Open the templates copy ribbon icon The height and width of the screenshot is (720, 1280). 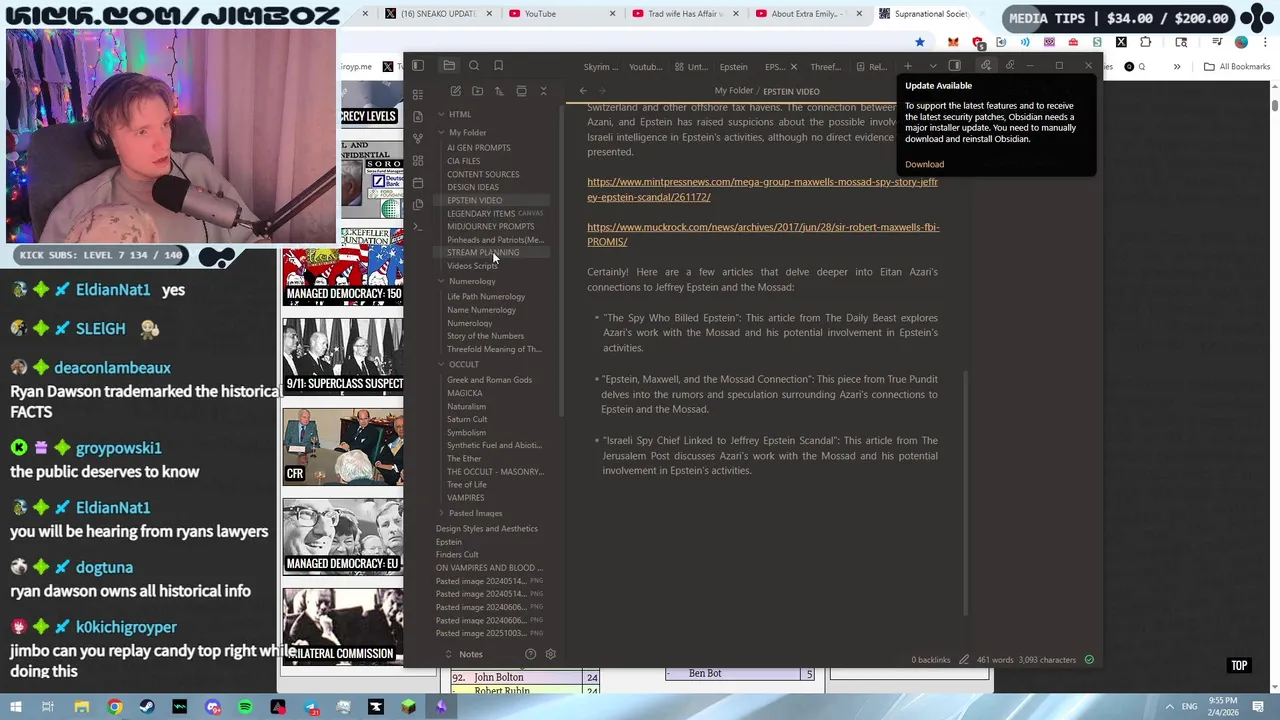418,204
